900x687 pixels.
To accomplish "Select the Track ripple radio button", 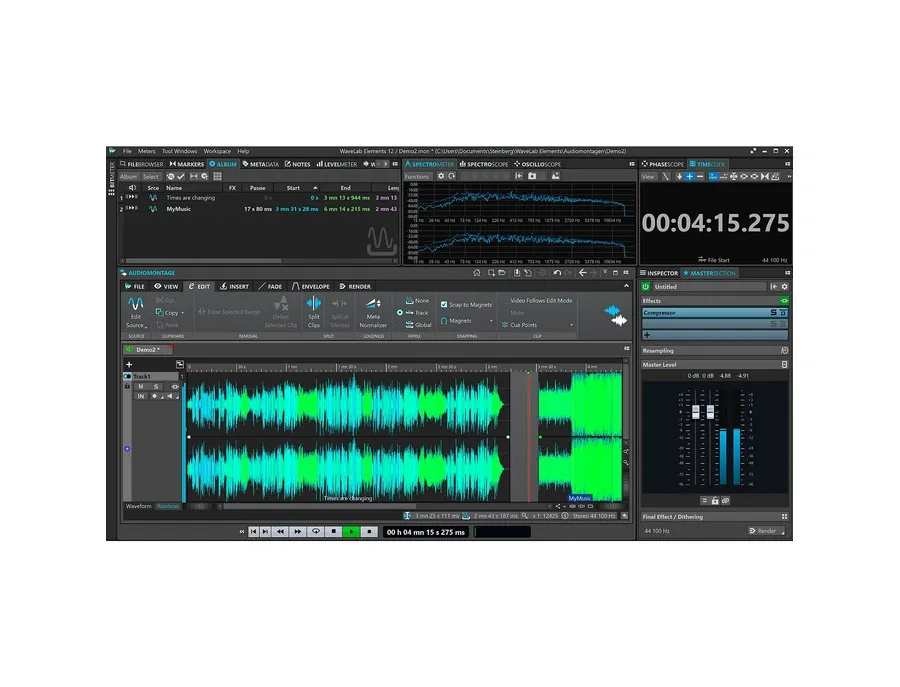I will [x=400, y=313].
